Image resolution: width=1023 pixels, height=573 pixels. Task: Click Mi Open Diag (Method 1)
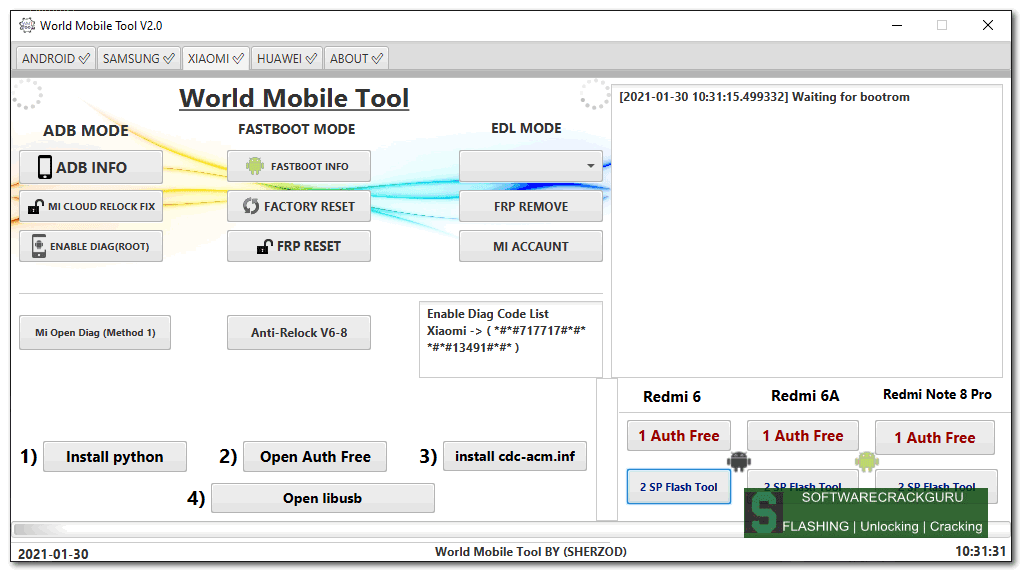[95, 332]
